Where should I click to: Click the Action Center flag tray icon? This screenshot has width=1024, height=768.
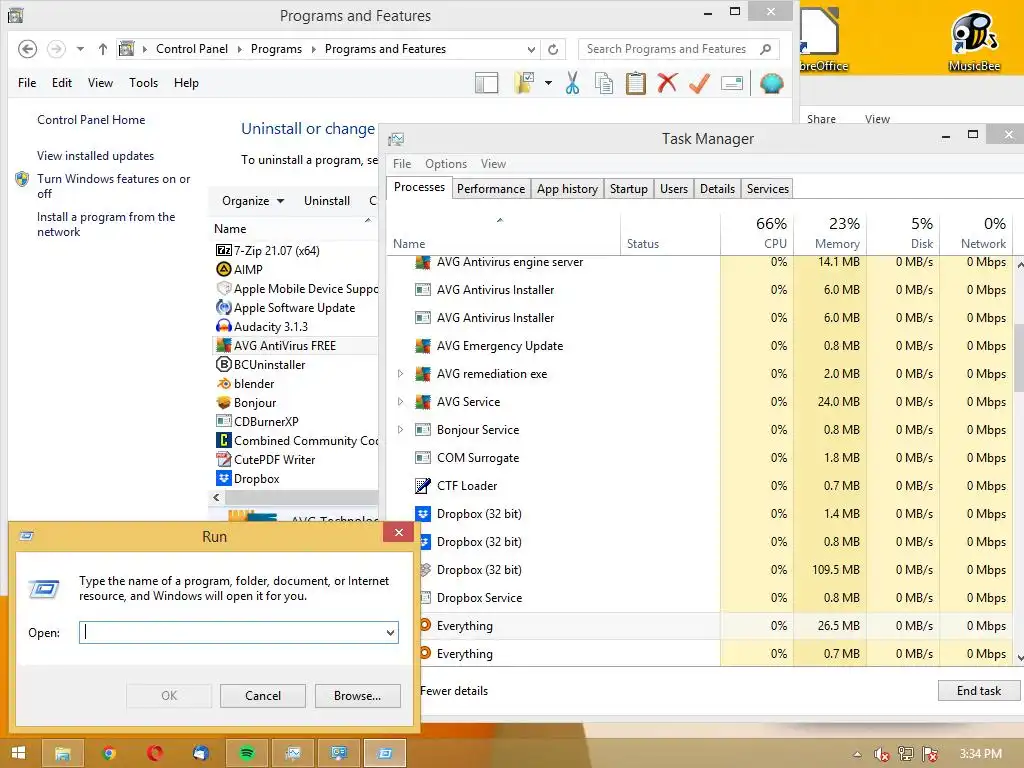tap(930, 754)
